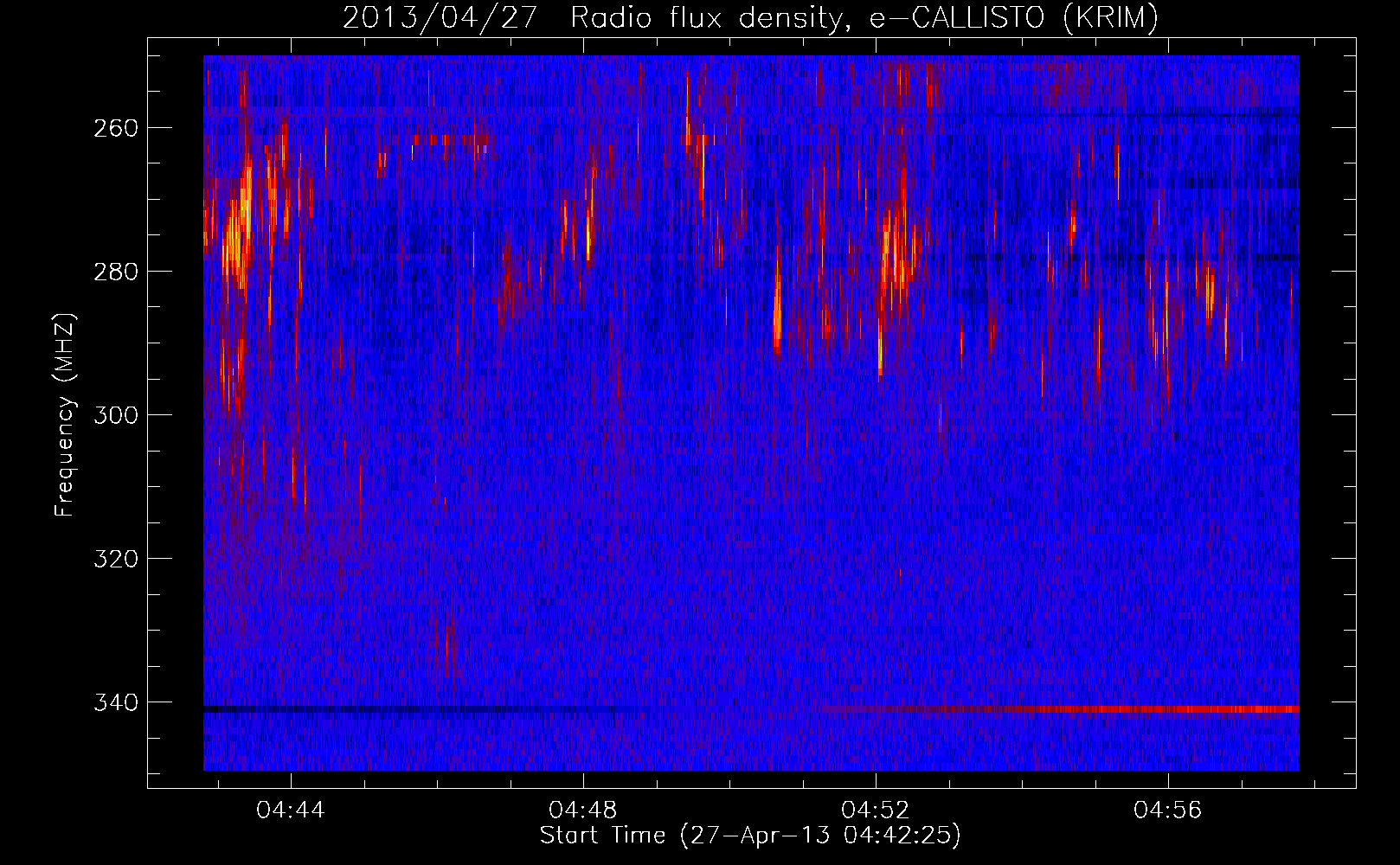Click the 'Frequency (MHZ)' axis label
The image size is (1400, 865).
[65, 415]
